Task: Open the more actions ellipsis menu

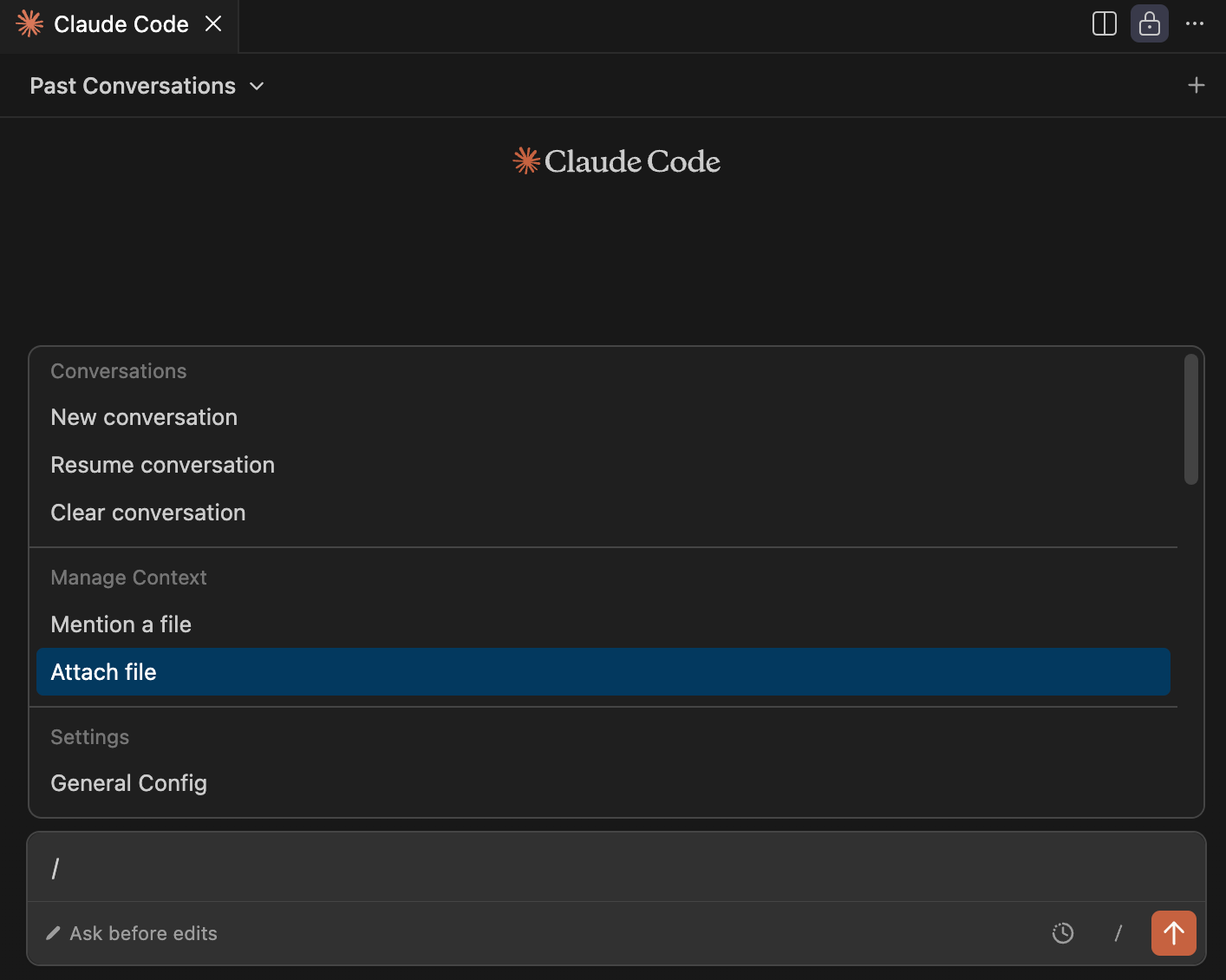Action: pyautogui.click(x=1194, y=23)
